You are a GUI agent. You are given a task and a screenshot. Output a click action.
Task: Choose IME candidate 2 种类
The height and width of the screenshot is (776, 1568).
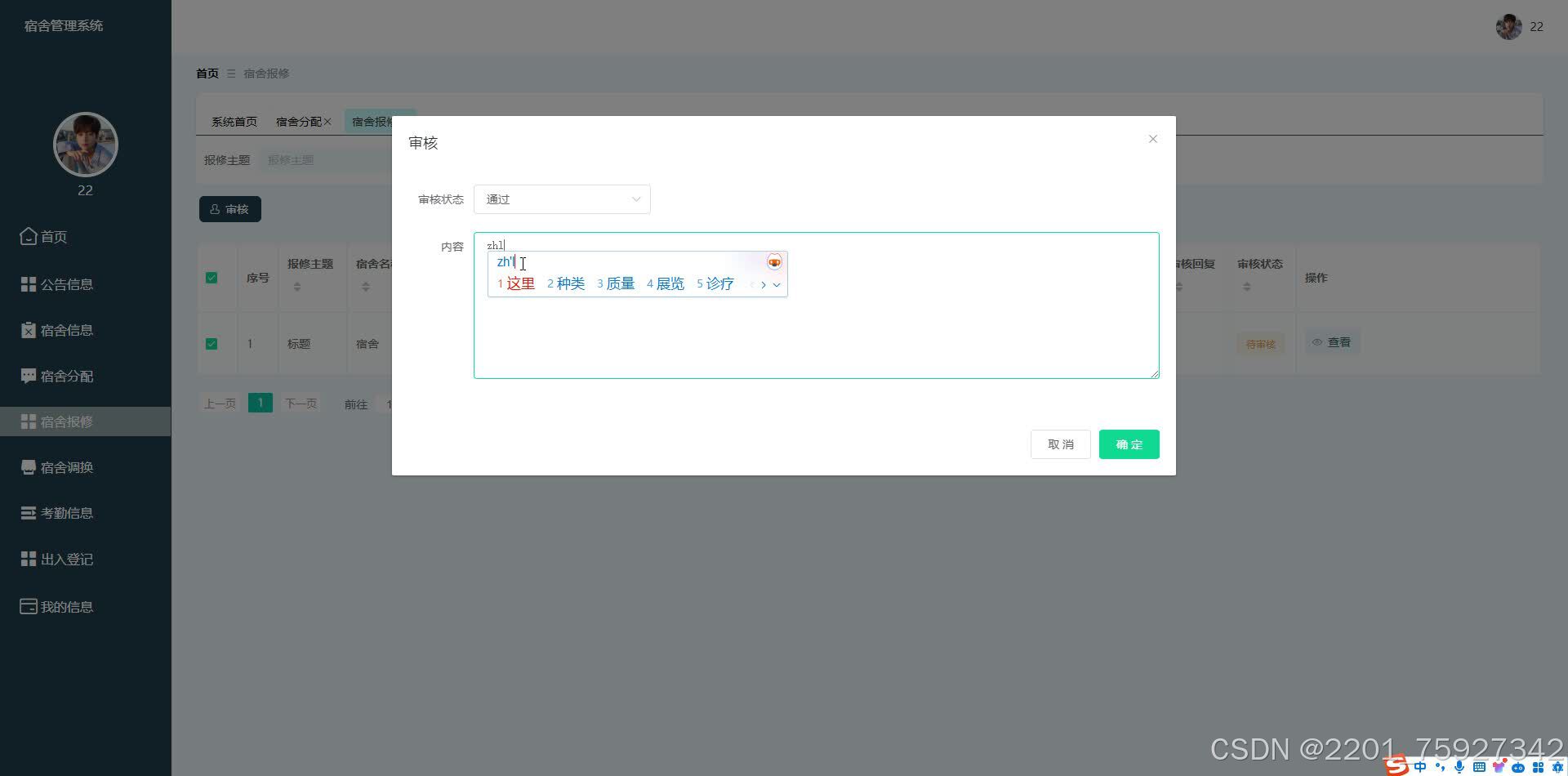[x=566, y=283]
